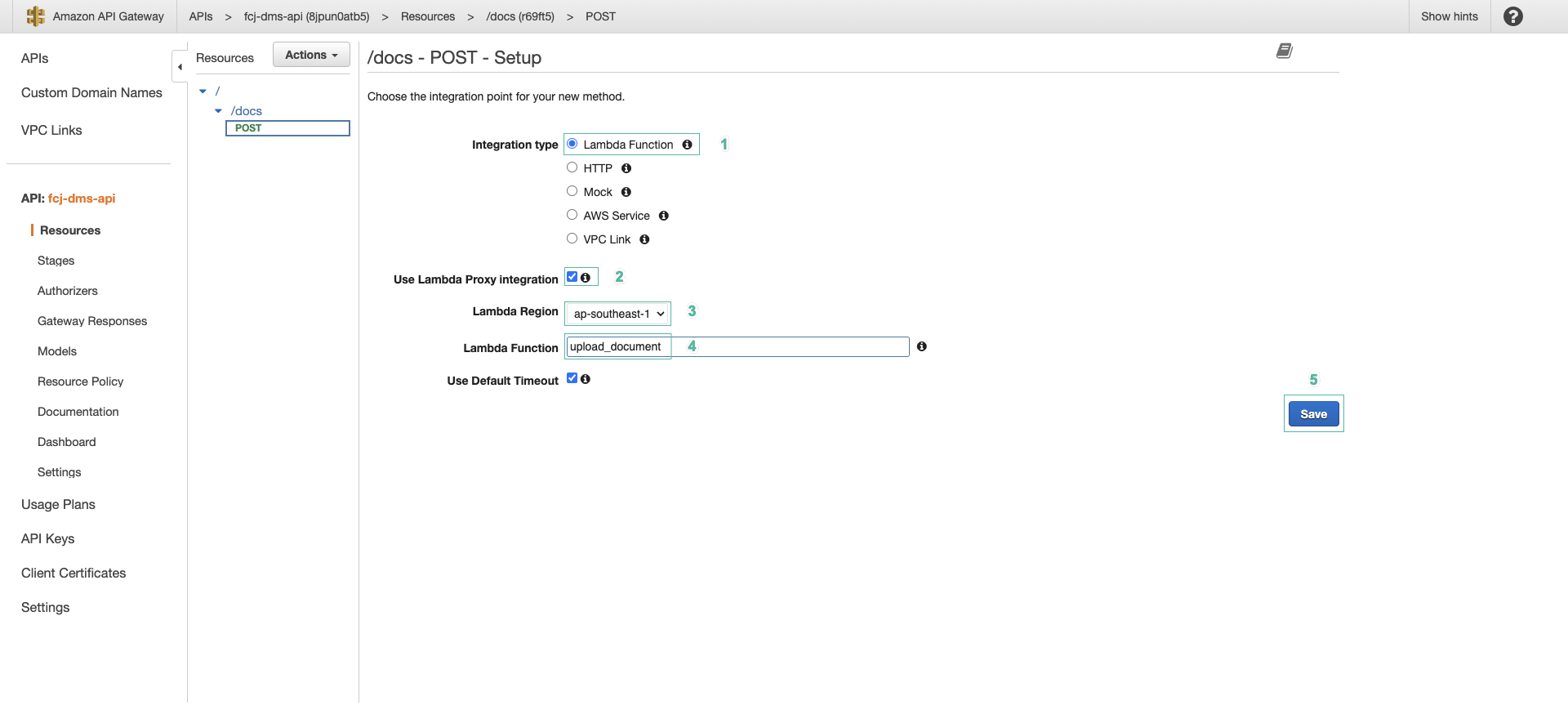Open API Keys in sidebar
This screenshot has height=705, width=1568.
coord(47,538)
